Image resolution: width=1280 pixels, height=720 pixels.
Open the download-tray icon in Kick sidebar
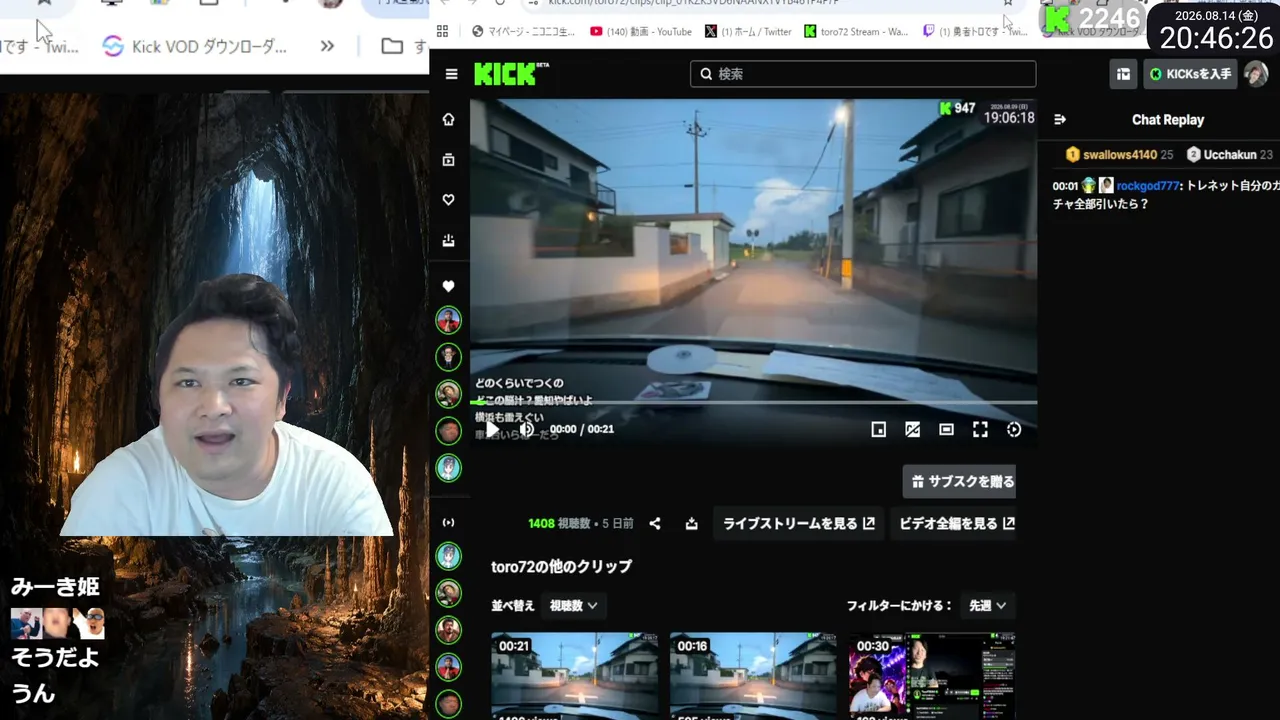448,240
